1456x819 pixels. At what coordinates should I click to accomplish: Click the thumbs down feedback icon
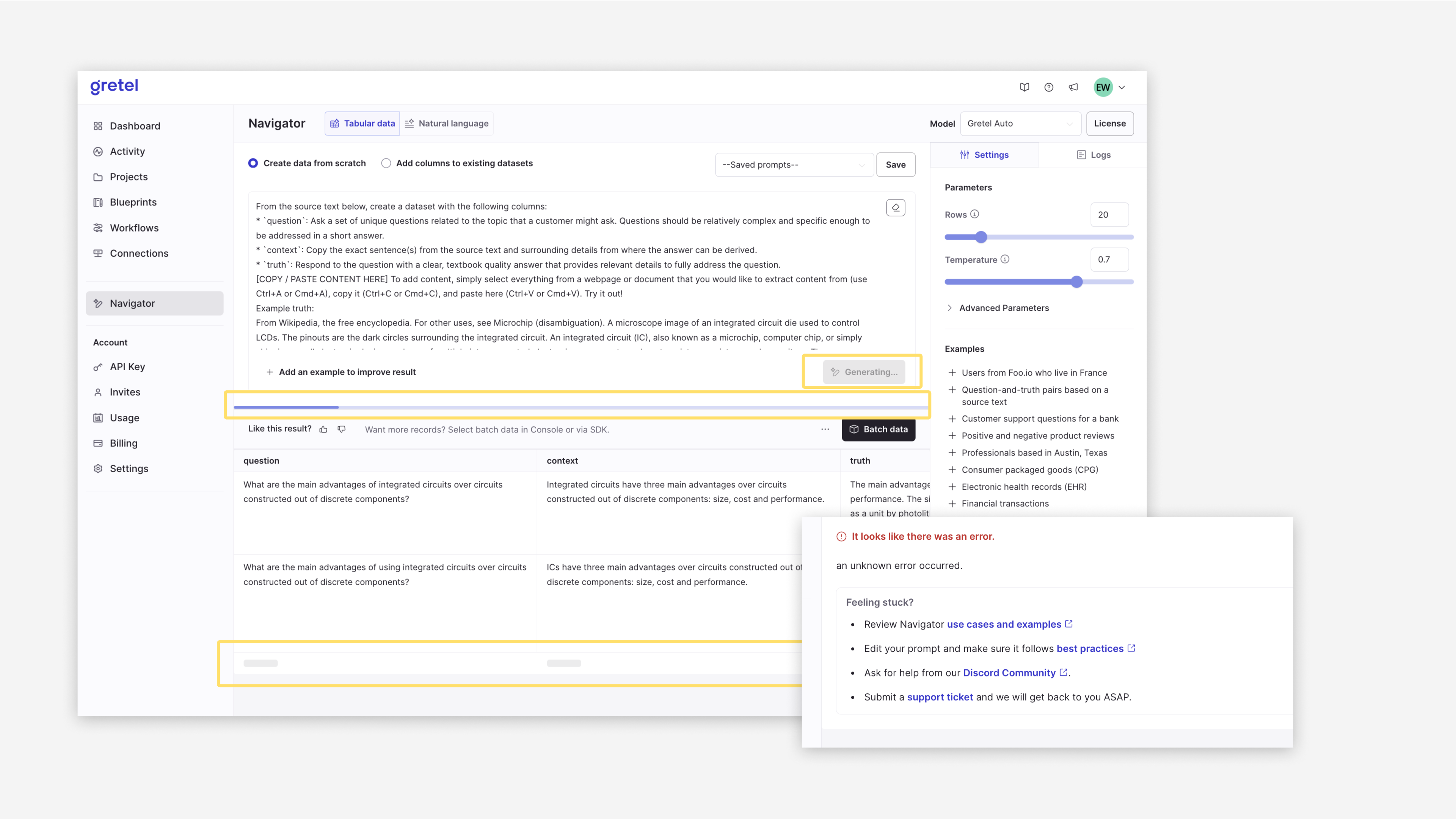[x=341, y=429]
